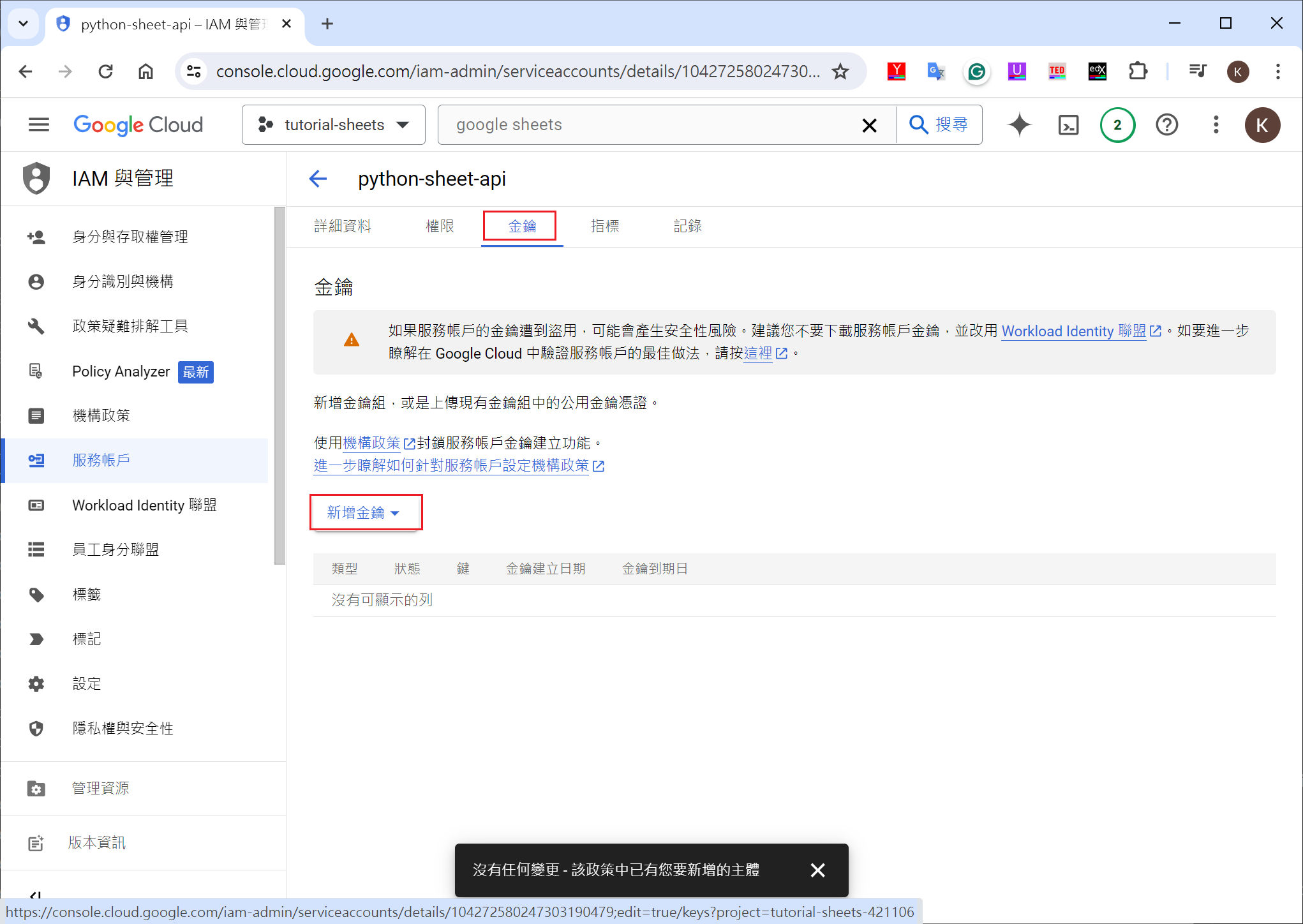The width and height of the screenshot is (1303, 924).
Task: Open the Chrome tab search dropdown arrow
Action: pos(24,24)
